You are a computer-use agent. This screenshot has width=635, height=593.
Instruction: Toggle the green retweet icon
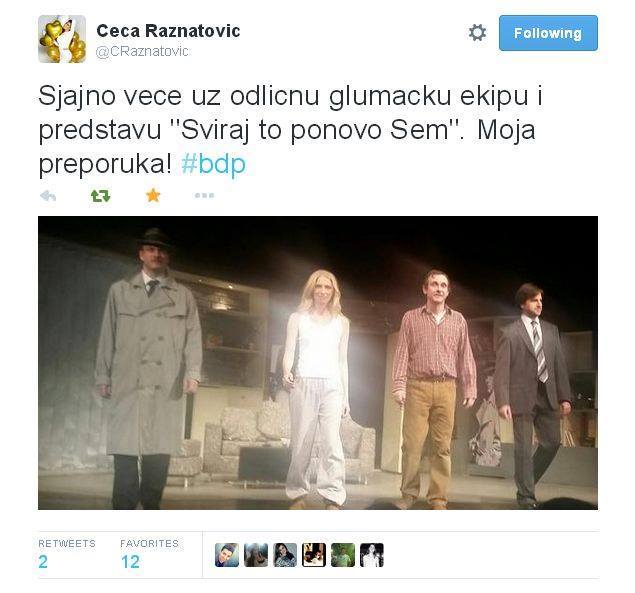pyautogui.click(x=100, y=196)
